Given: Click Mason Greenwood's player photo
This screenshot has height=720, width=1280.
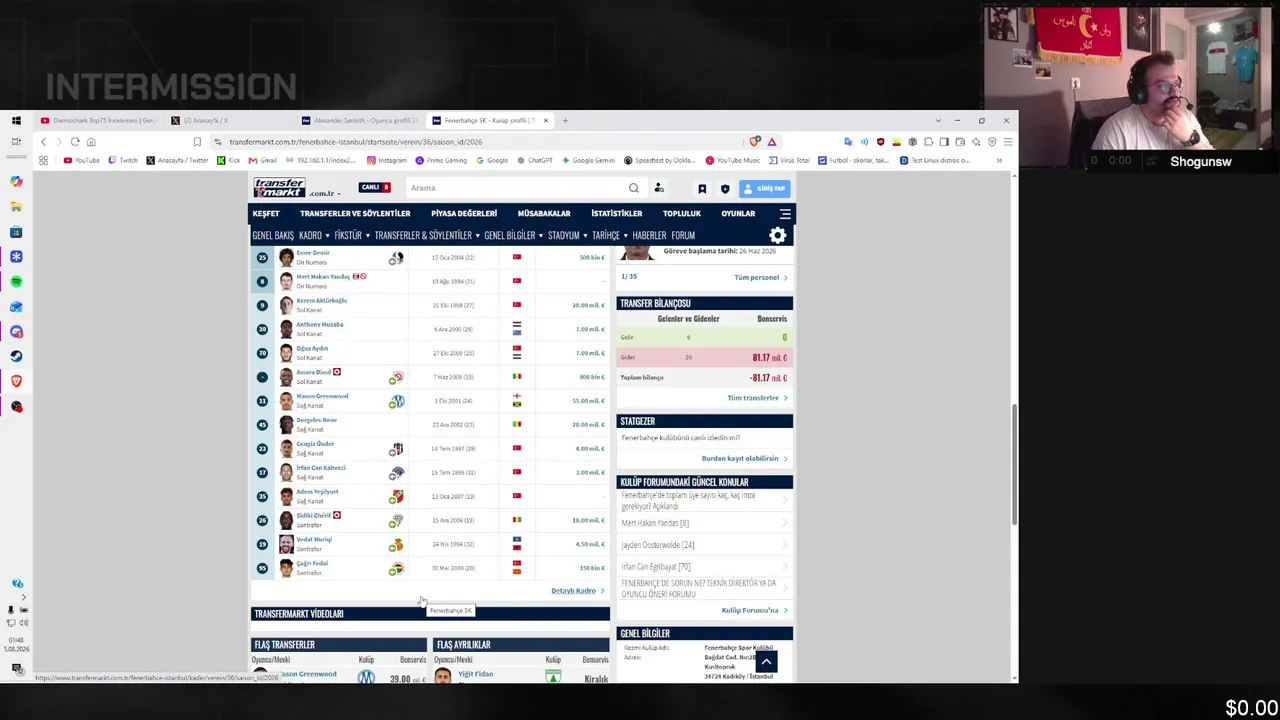Looking at the screenshot, I should click(286, 401).
